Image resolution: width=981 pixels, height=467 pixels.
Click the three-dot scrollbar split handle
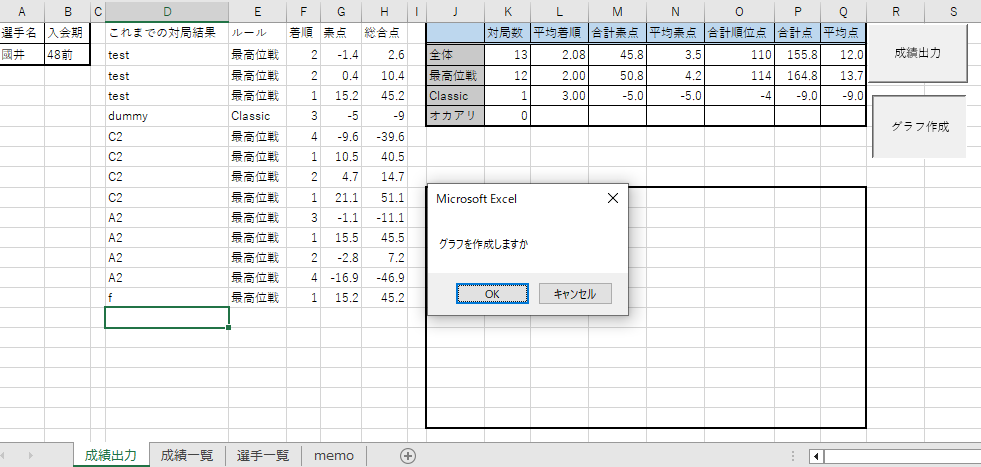click(793, 456)
